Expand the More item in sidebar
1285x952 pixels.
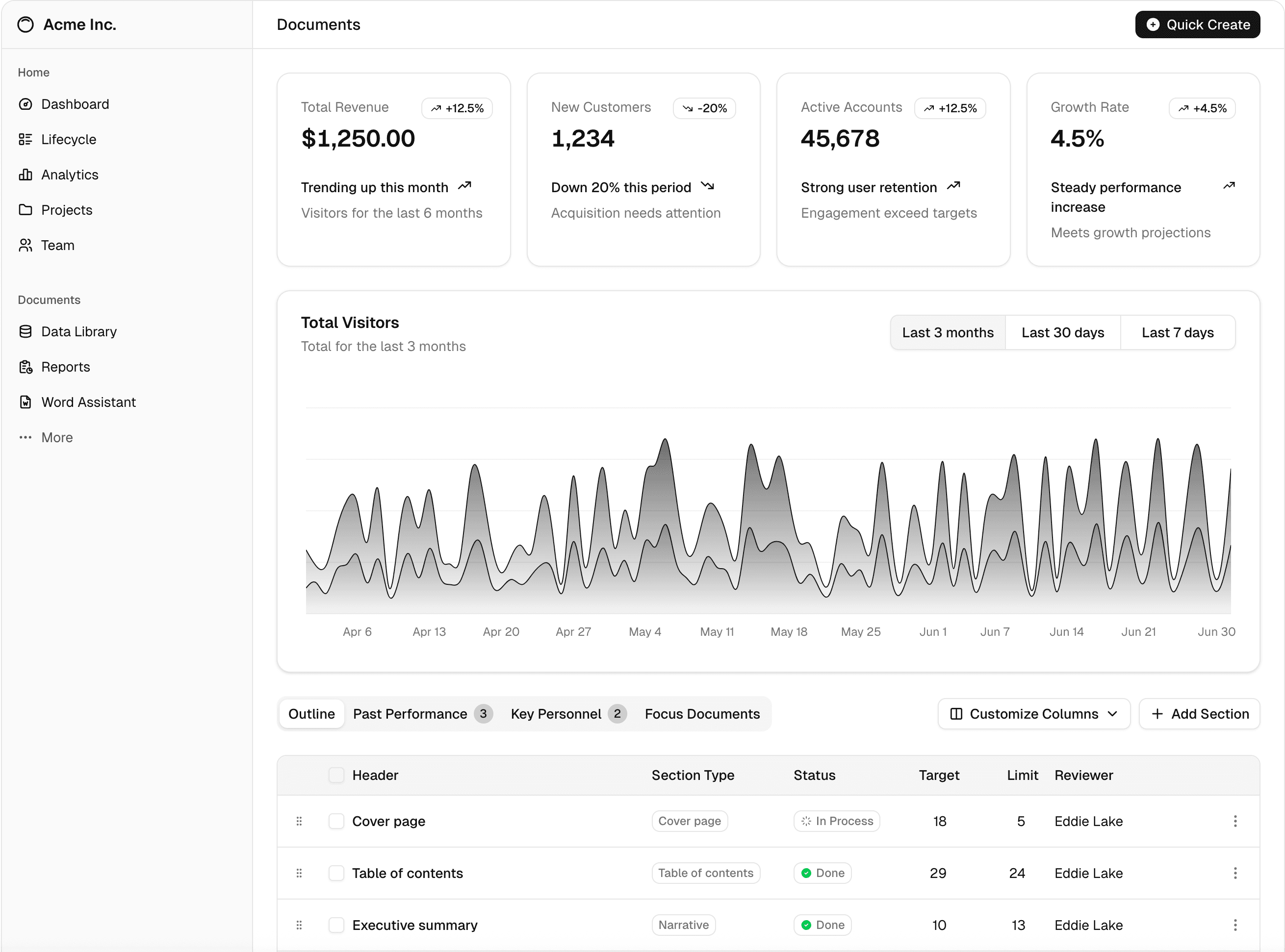[56, 437]
